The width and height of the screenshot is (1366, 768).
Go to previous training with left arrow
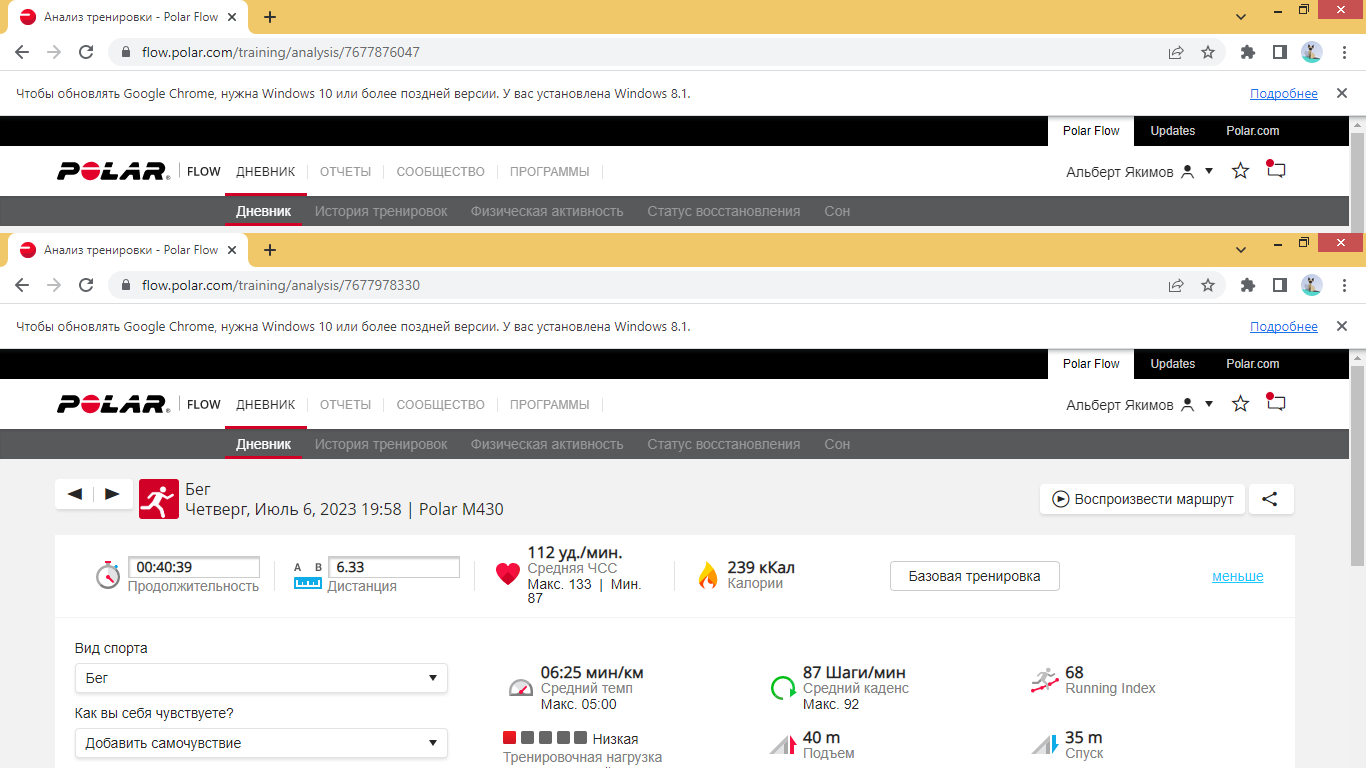tap(75, 494)
